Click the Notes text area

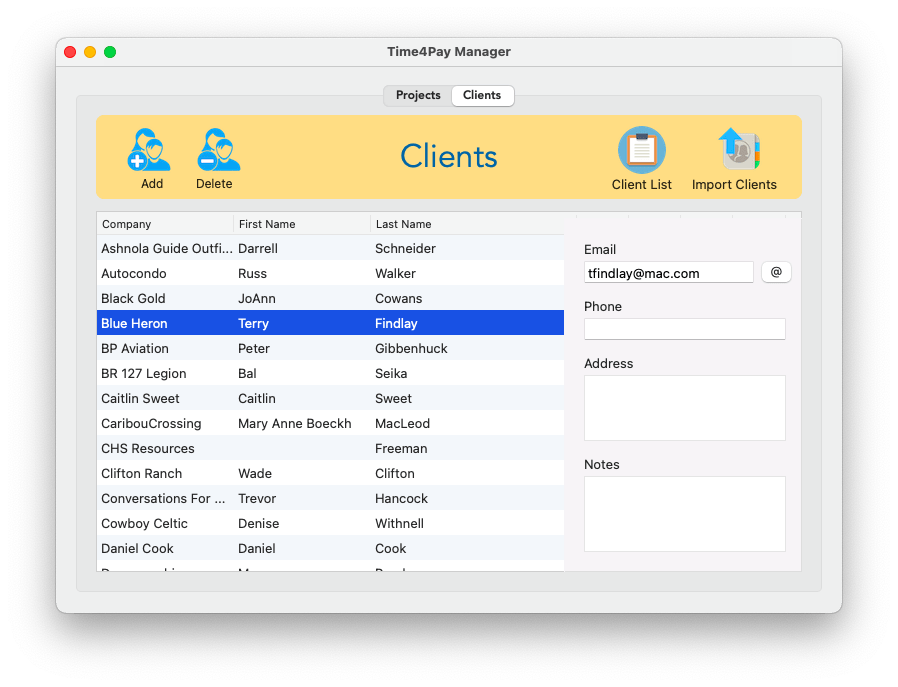pos(684,514)
